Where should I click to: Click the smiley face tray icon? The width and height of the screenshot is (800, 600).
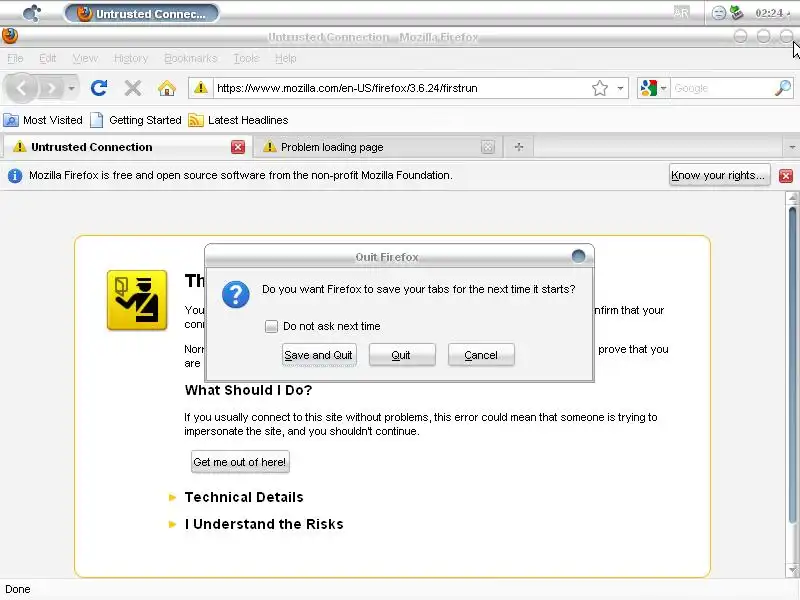tap(718, 13)
